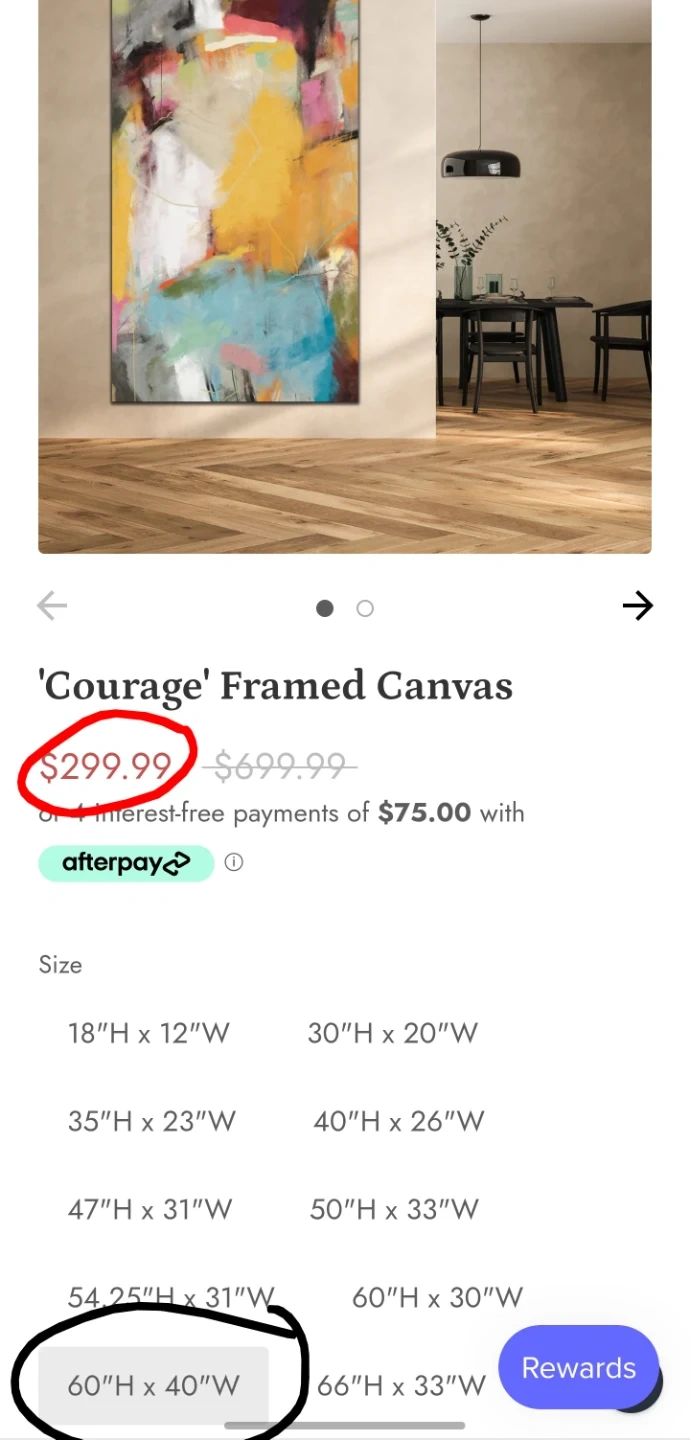Select the first carousel dot indicator
Screen dimensions: 690x1440
[325, 608]
